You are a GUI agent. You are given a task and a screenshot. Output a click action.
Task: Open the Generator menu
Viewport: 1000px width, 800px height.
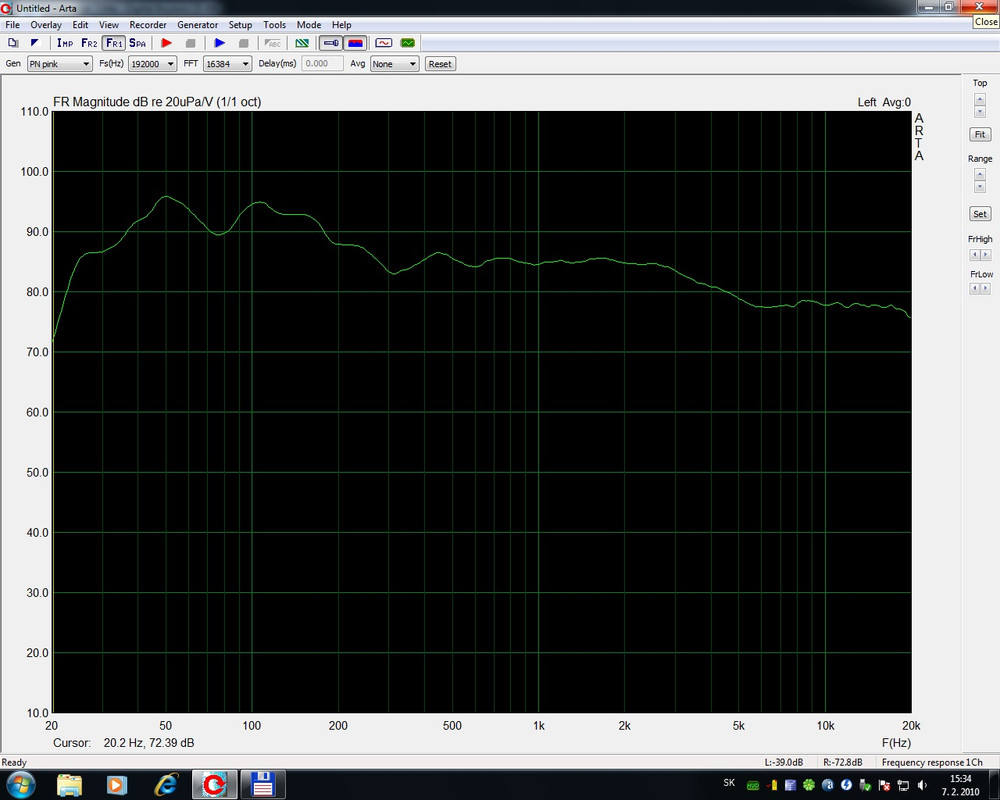tap(198, 25)
